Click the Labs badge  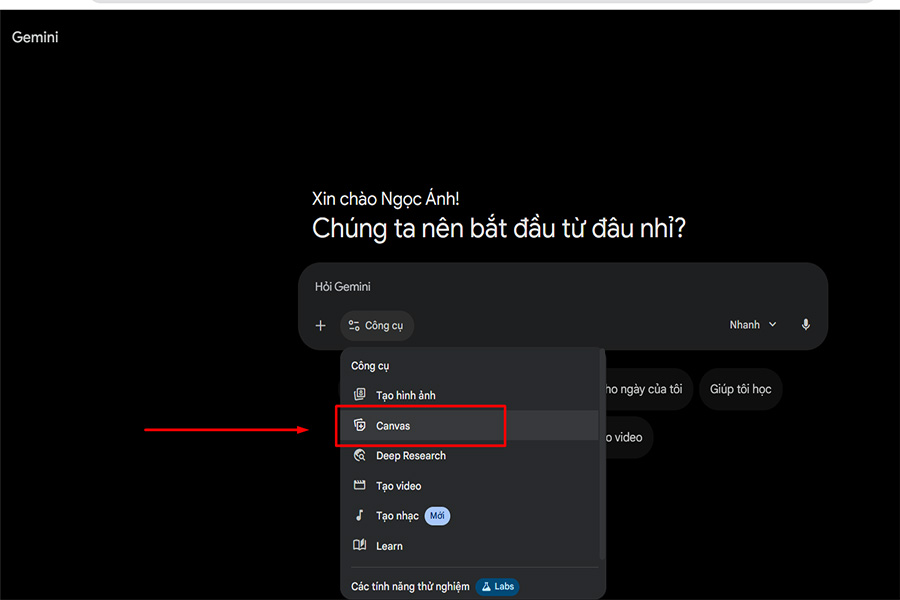pyautogui.click(x=497, y=586)
